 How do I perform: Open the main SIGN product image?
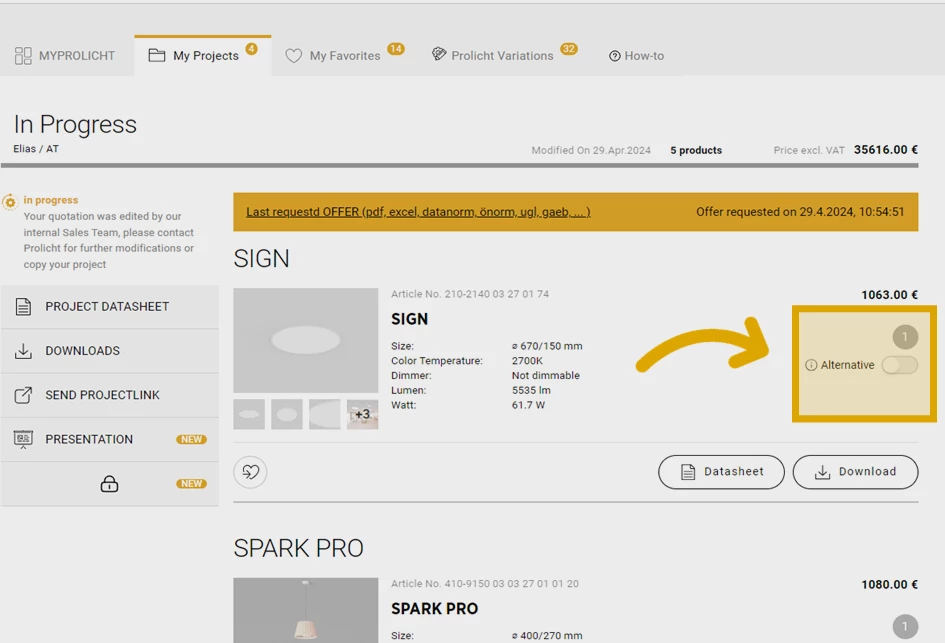click(305, 340)
